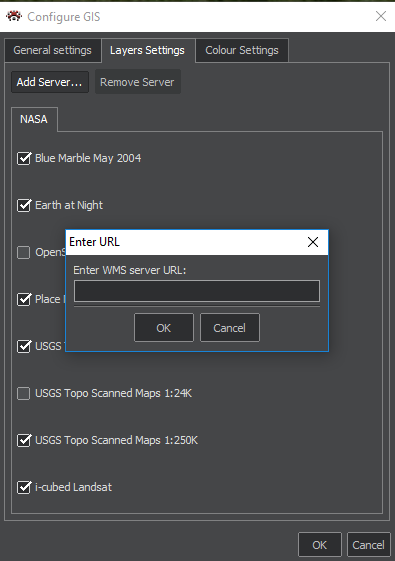395x561 pixels.
Task: Close the Configure GIS window
Action: click(381, 16)
